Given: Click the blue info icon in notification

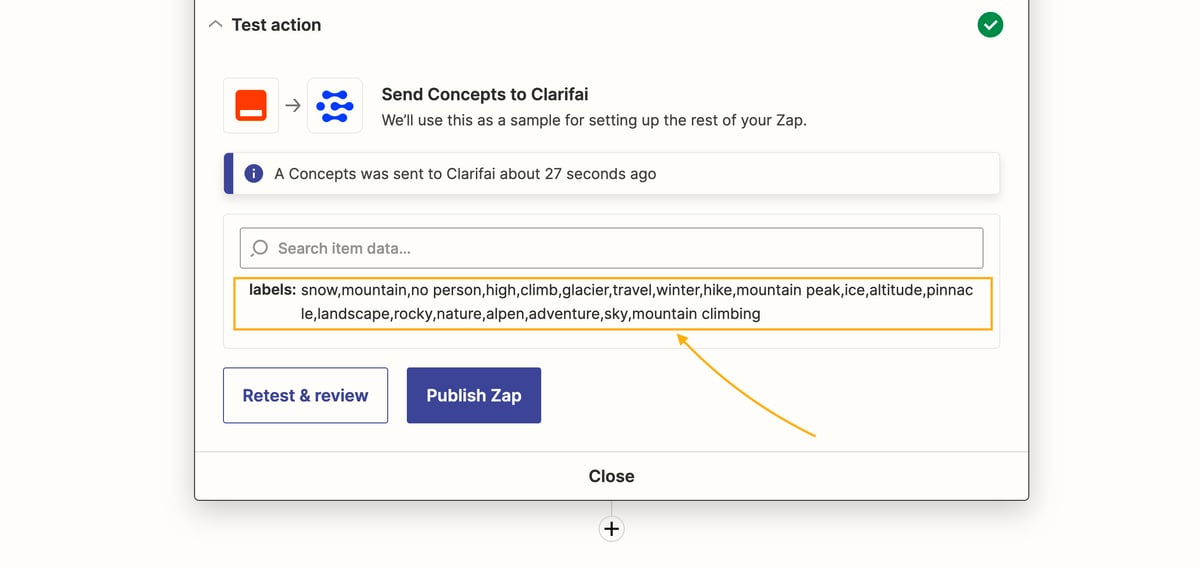Looking at the screenshot, I should tap(254, 174).
